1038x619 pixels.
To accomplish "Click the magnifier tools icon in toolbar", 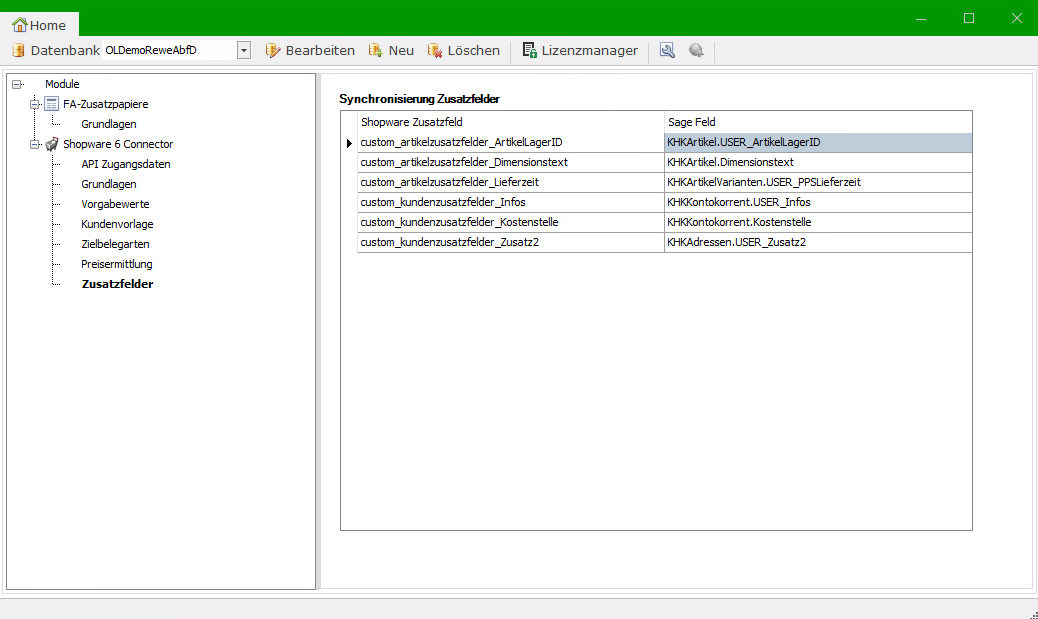I will tap(667, 50).
